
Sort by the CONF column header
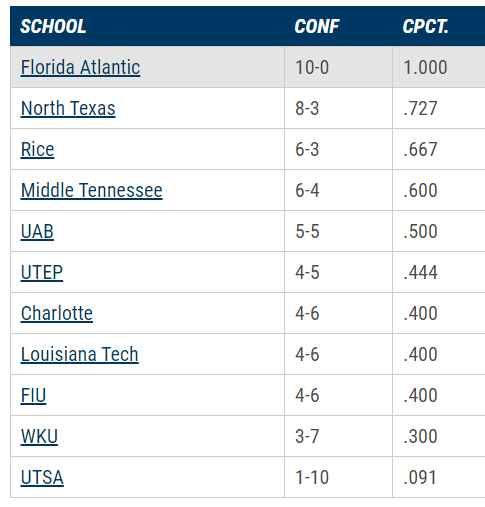coord(317,26)
